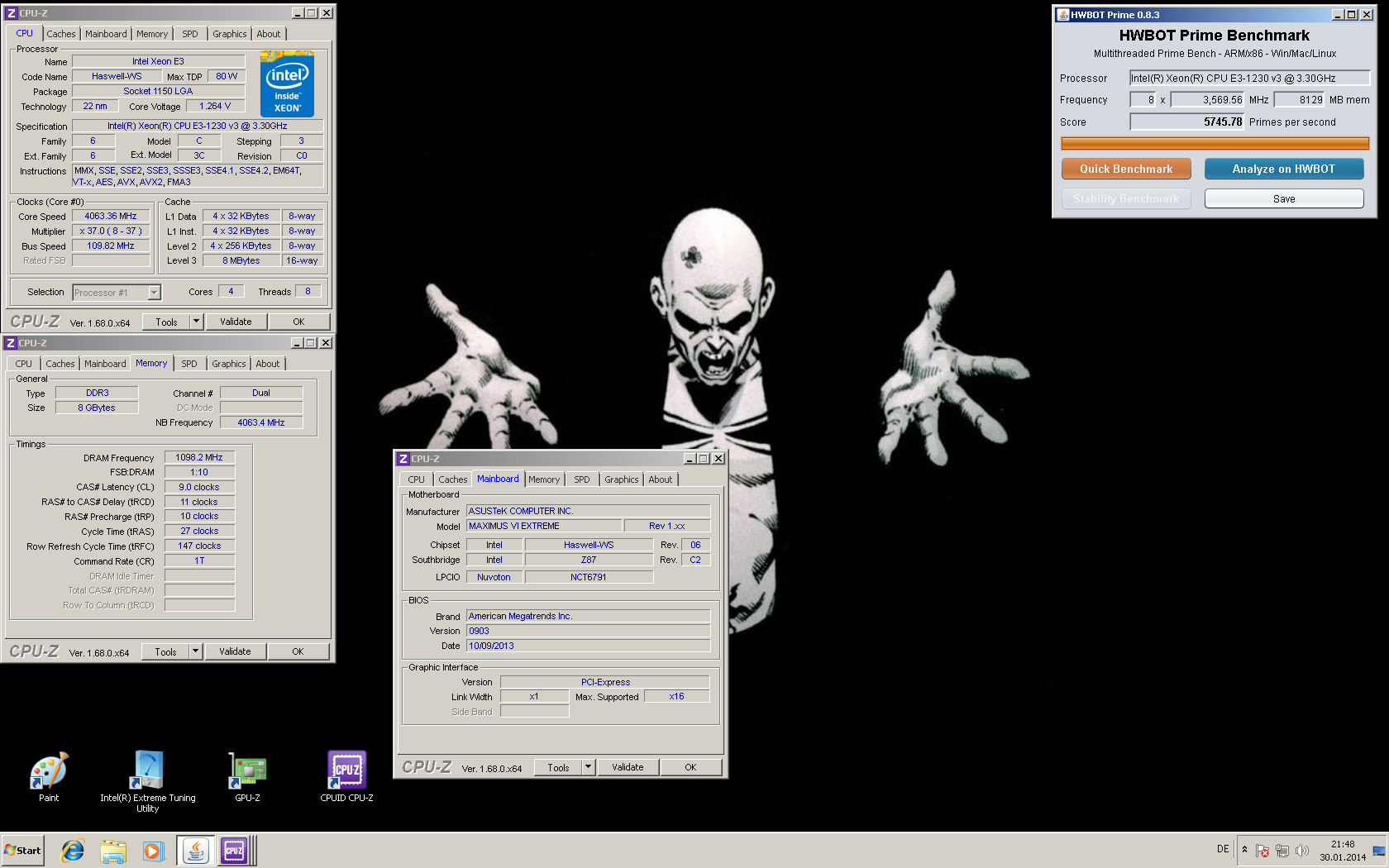This screenshot has height=868, width=1389.
Task: Click the Start button
Action: [x=23, y=851]
